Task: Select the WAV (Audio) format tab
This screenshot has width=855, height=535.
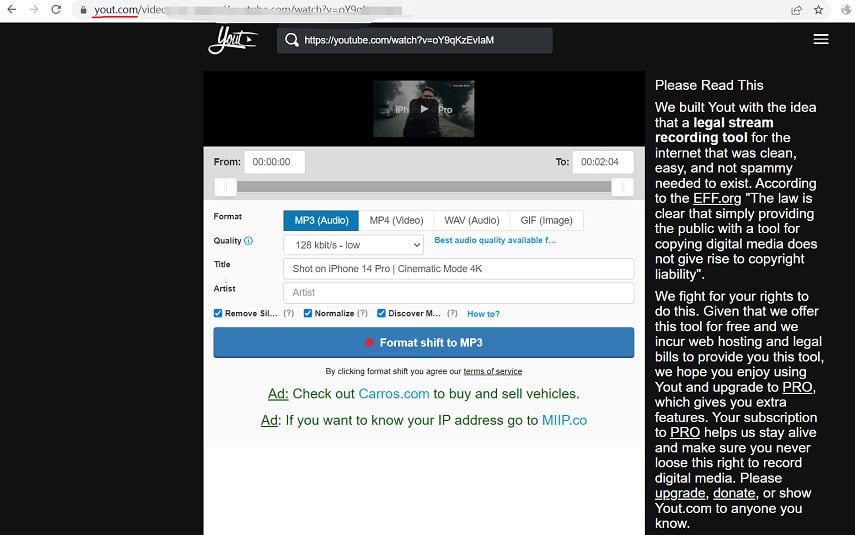Action: click(472, 220)
